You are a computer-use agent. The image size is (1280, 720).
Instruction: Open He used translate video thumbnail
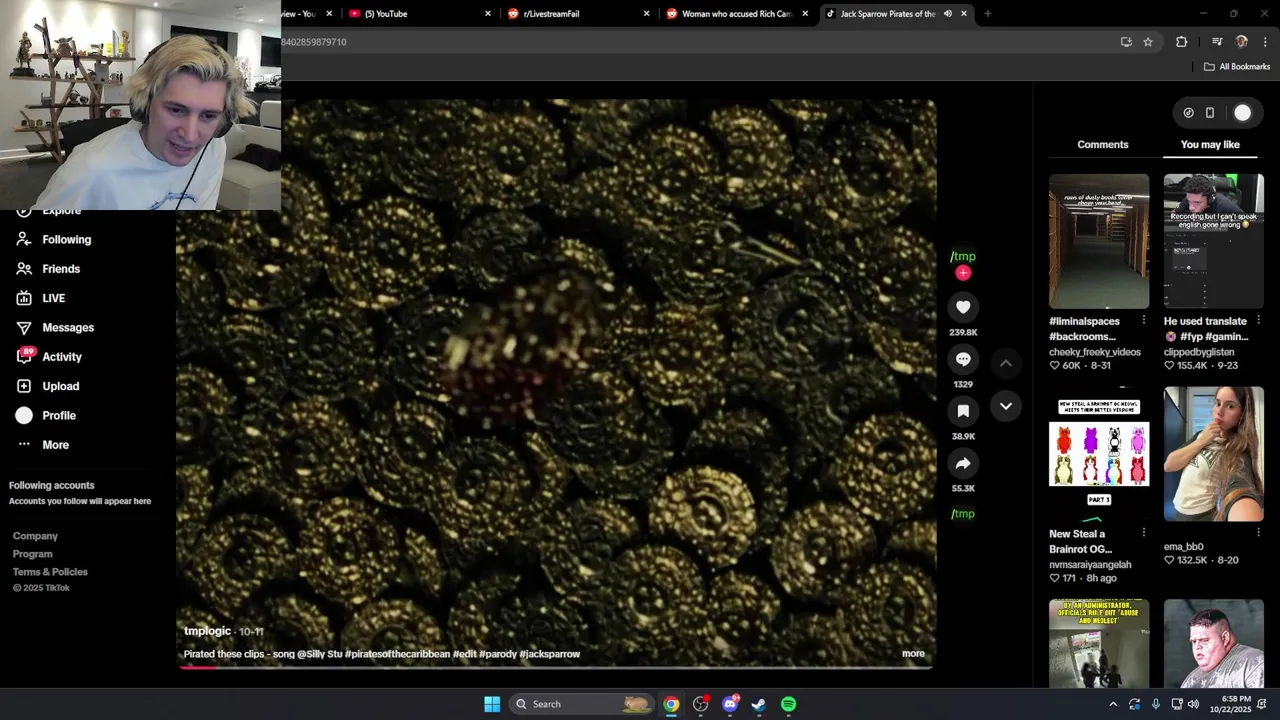tap(1214, 241)
